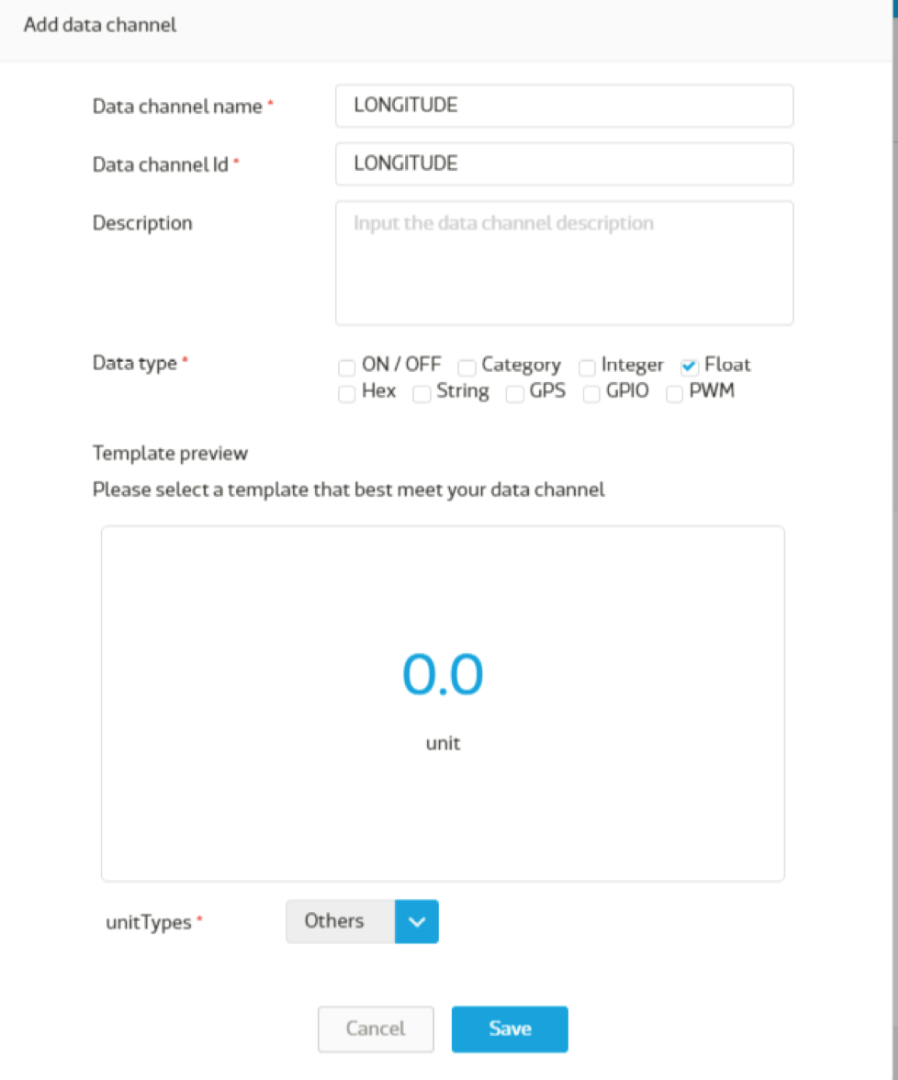
Task: Check the PWM data type
Action: coord(673,394)
